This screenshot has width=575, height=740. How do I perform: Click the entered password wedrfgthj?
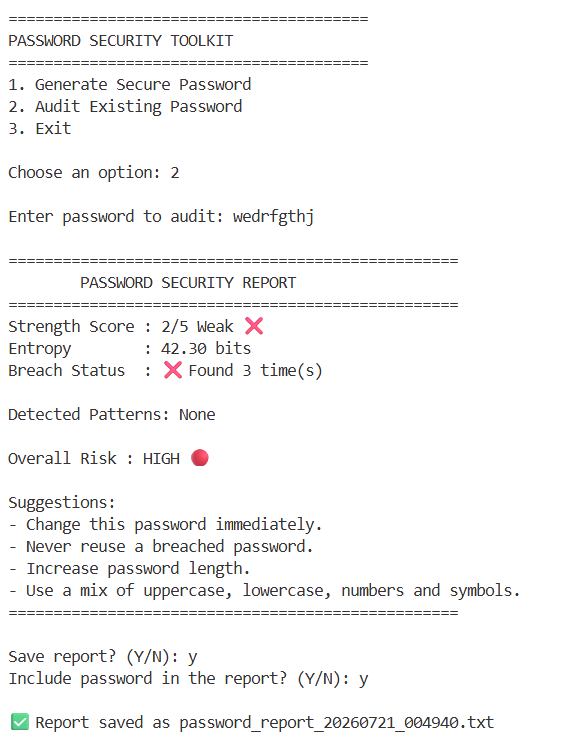(x=273, y=217)
